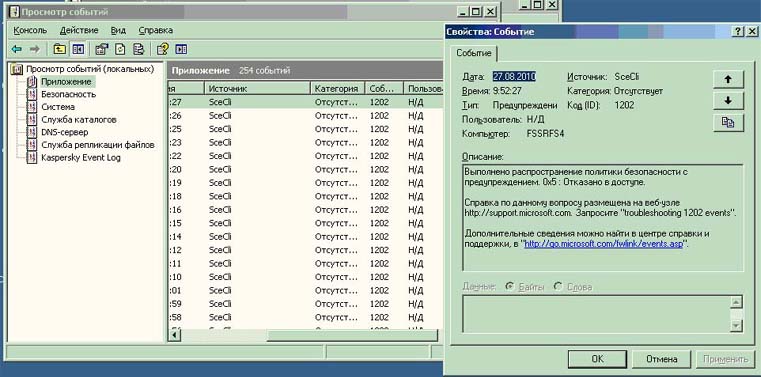
Task: Click the Export list toolbar icon
Action: [139, 49]
